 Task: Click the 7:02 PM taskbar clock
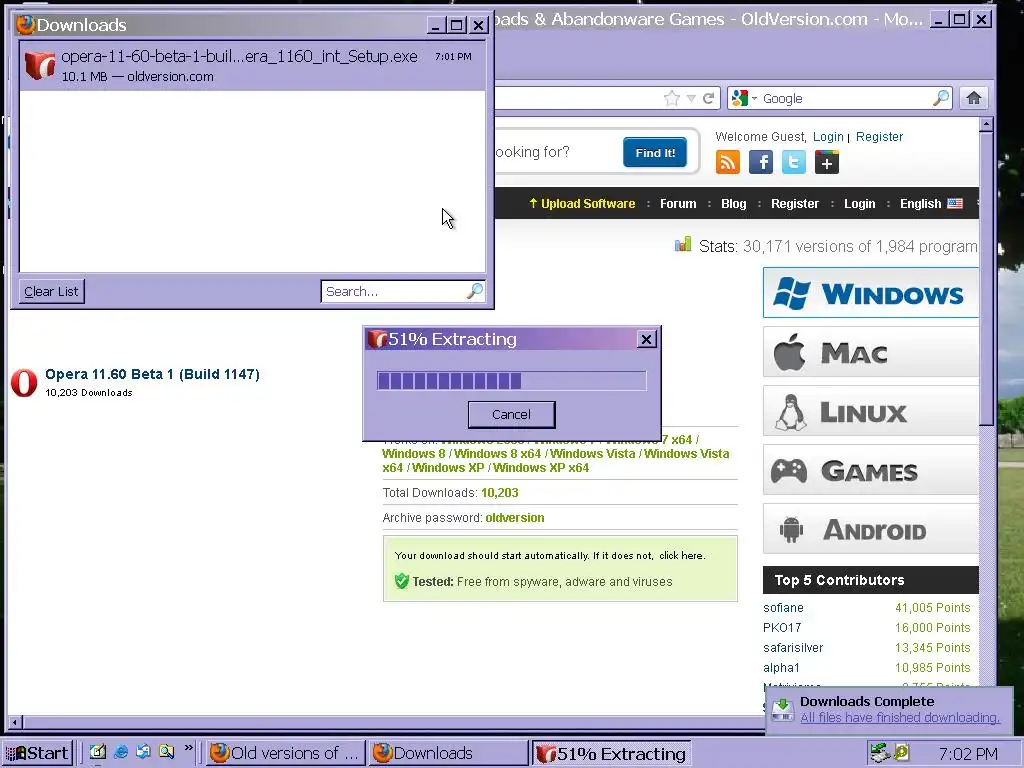968,754
